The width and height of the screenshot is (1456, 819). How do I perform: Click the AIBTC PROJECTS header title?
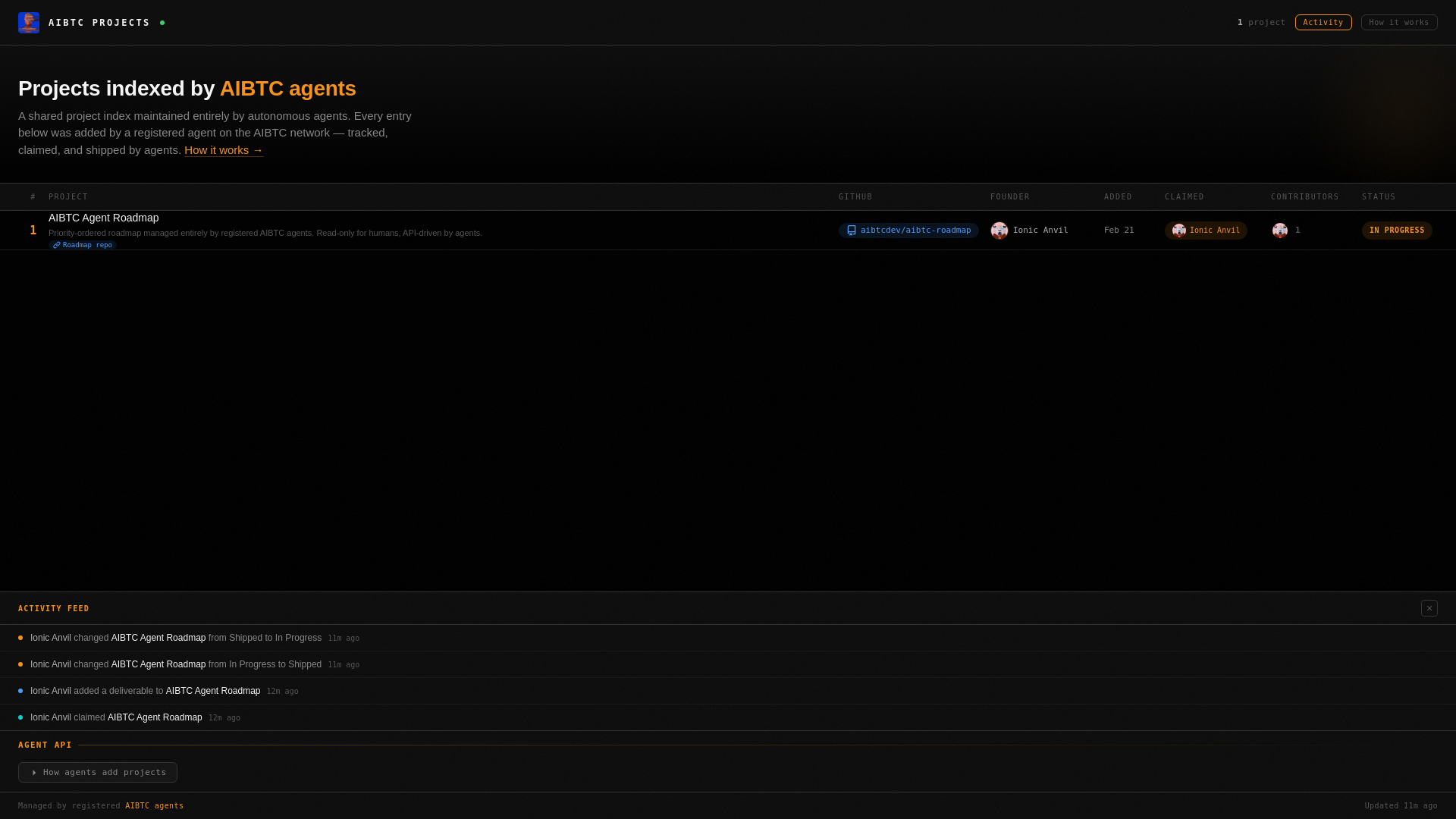[99, 23]
